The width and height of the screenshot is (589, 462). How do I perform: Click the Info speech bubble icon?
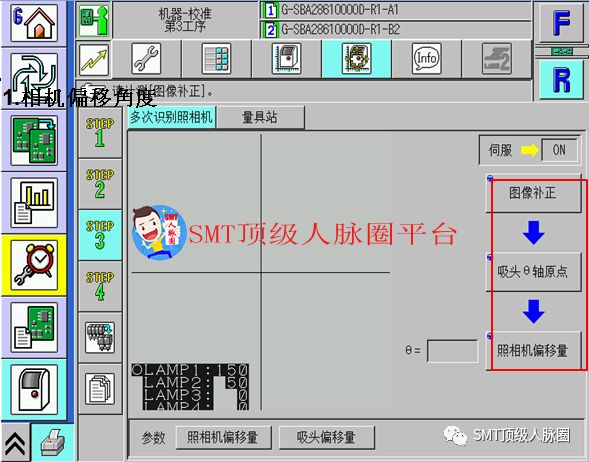click(427, 59)
